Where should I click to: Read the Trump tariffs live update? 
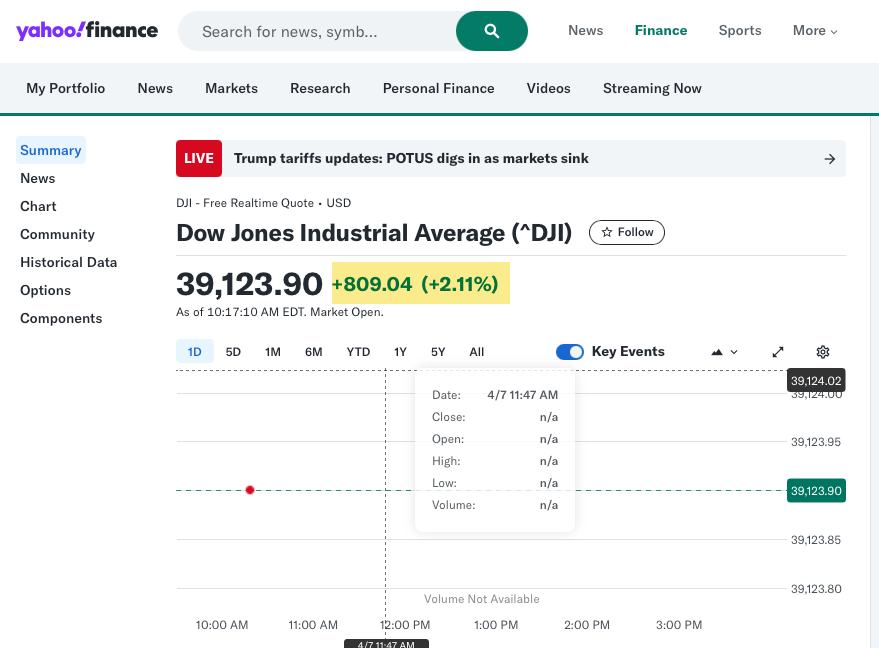point(411,159)
